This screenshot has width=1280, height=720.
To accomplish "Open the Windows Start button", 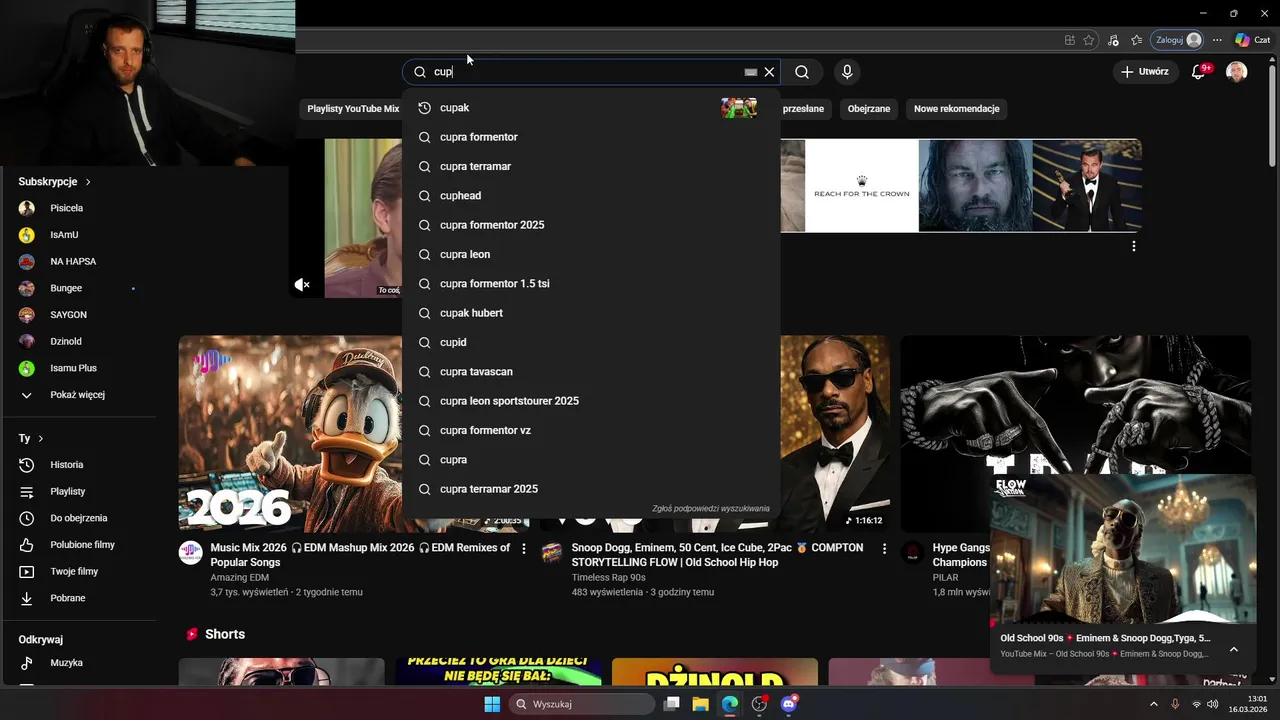I will (492, 704).
